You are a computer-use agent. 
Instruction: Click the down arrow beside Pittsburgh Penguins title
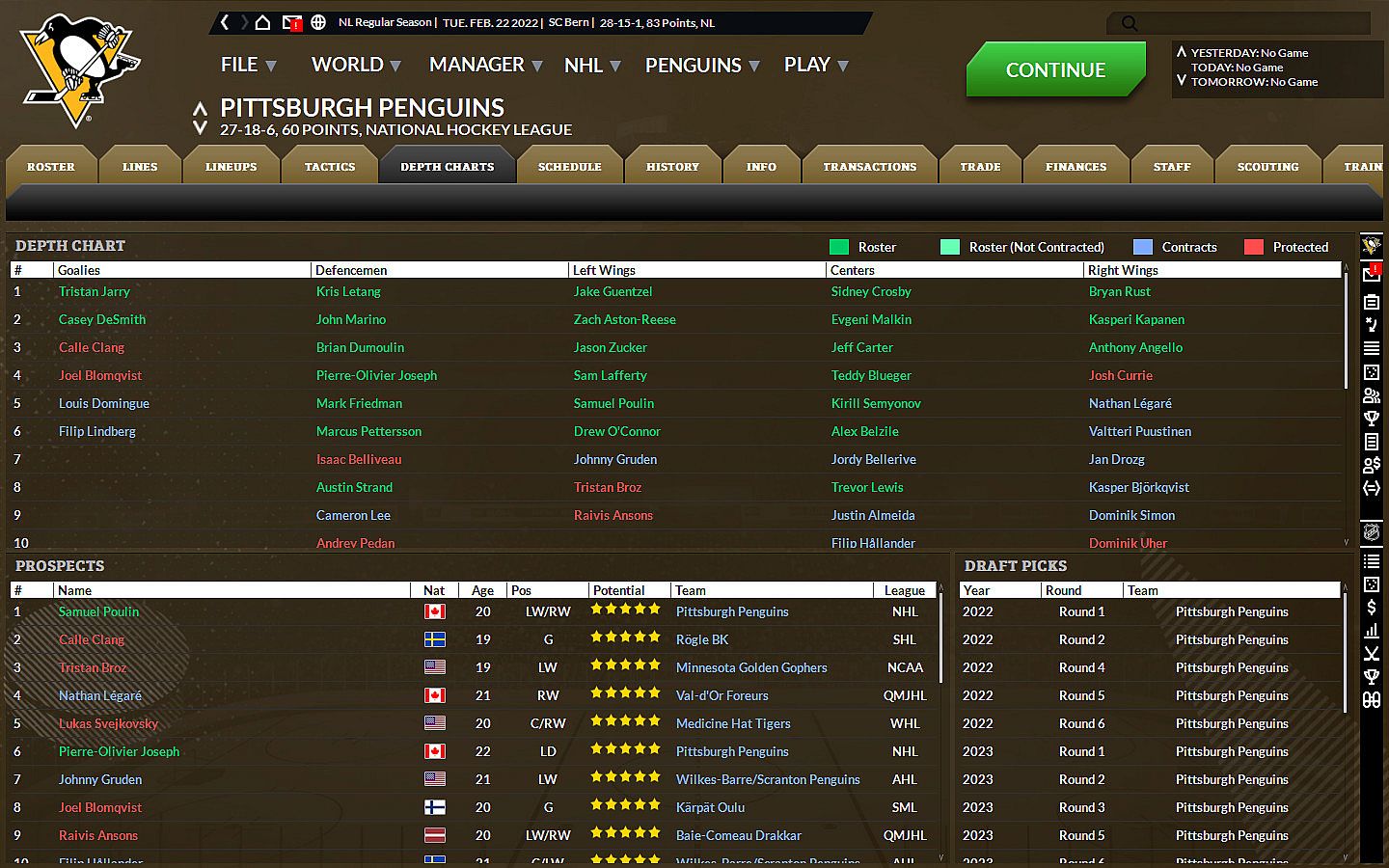(x=200, y=127)
